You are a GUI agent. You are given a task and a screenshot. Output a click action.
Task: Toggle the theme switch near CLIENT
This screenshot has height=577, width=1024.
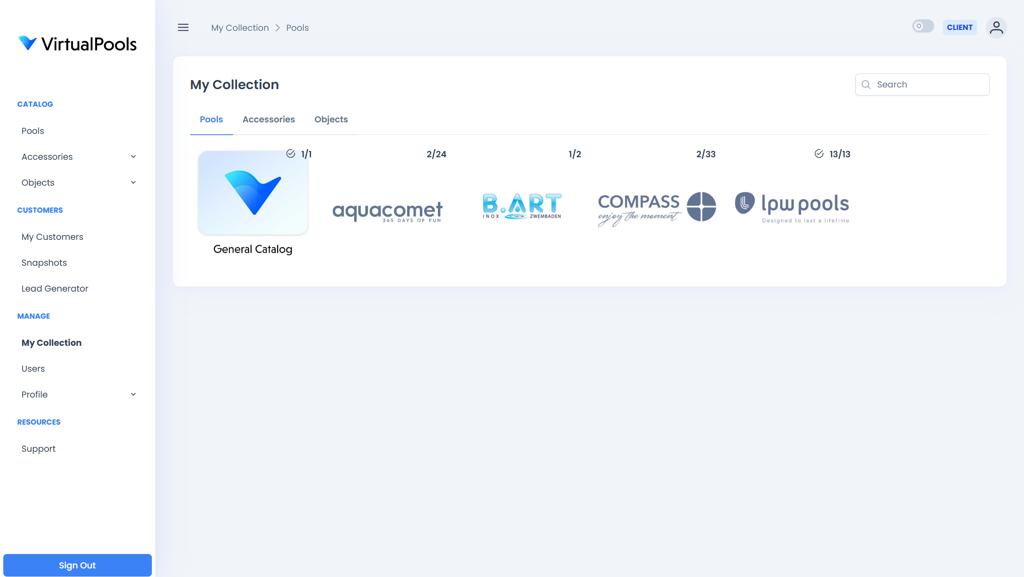tap(923, 27)
